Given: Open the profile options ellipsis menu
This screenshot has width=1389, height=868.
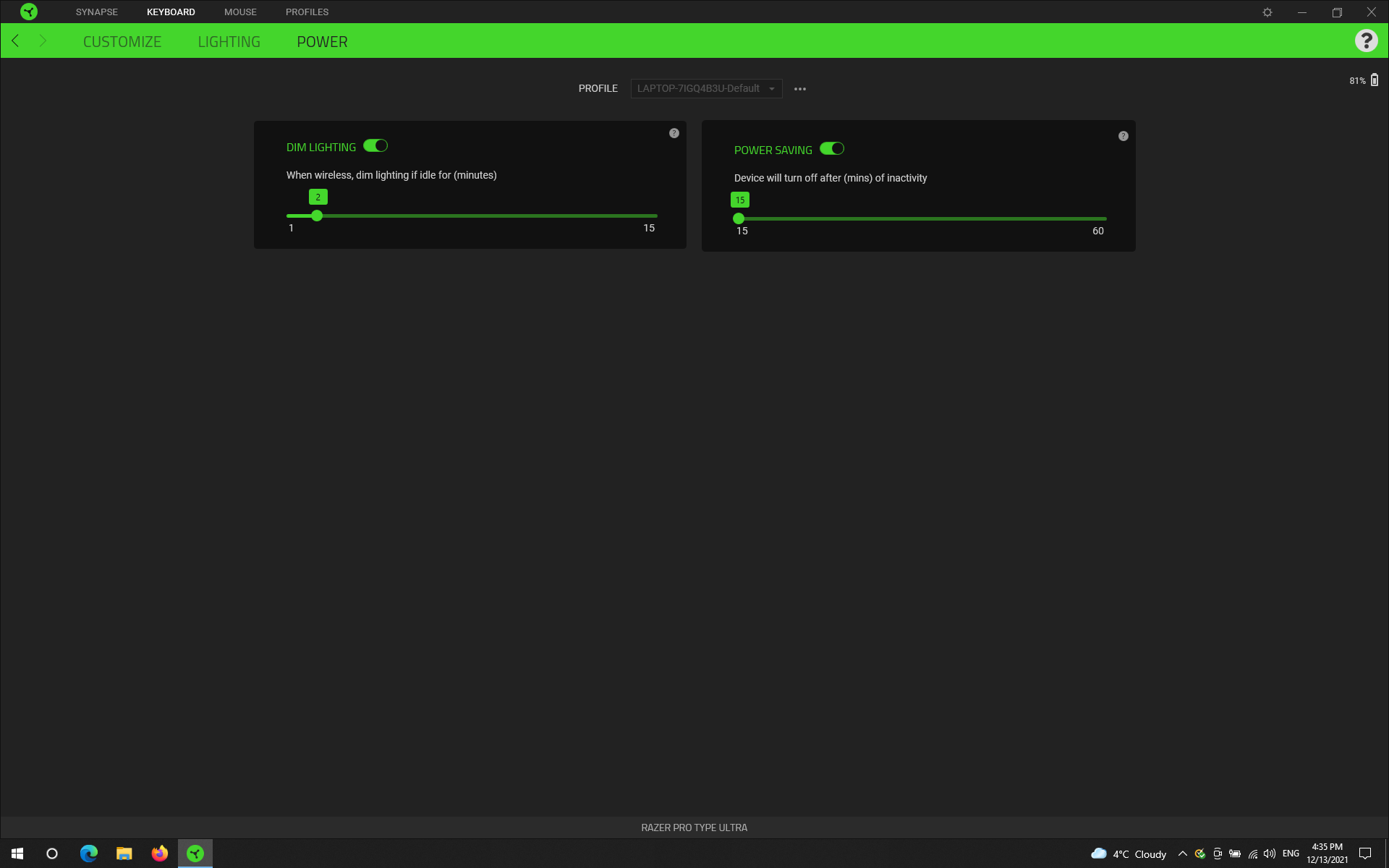Looking at the screenshot, I should coord(800,89).
